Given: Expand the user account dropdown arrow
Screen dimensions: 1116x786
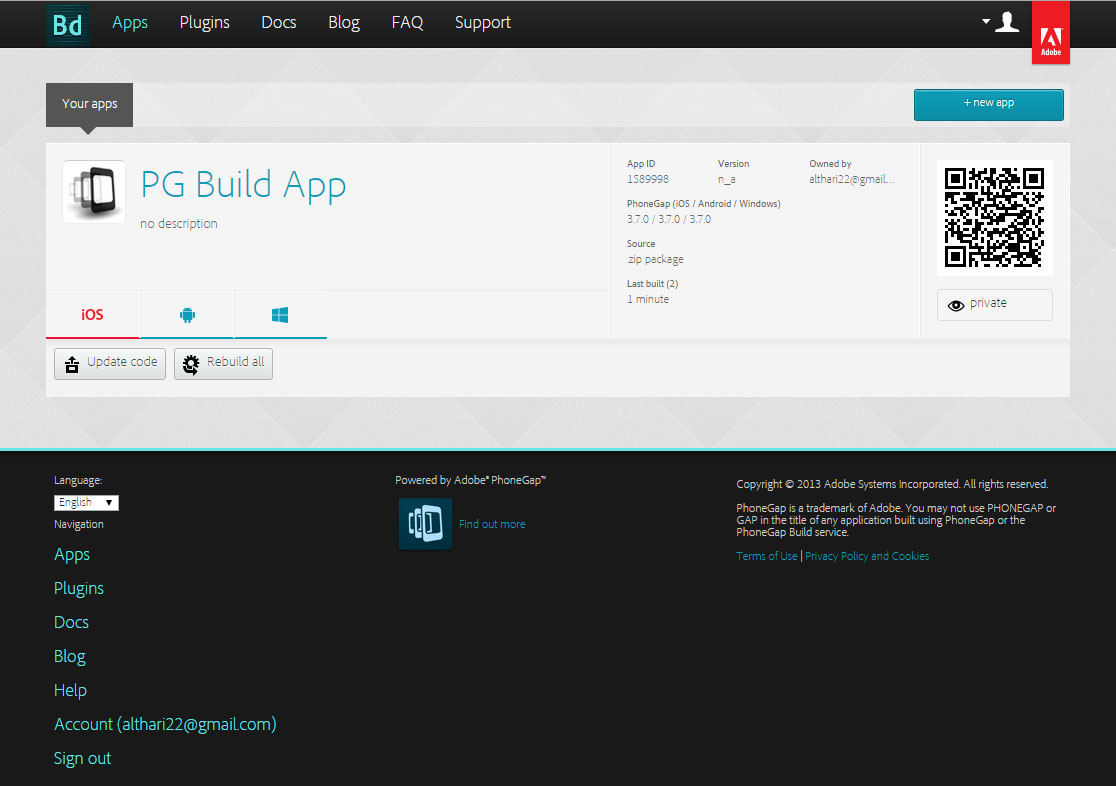Looking at the screenshot, I should 986,21.
